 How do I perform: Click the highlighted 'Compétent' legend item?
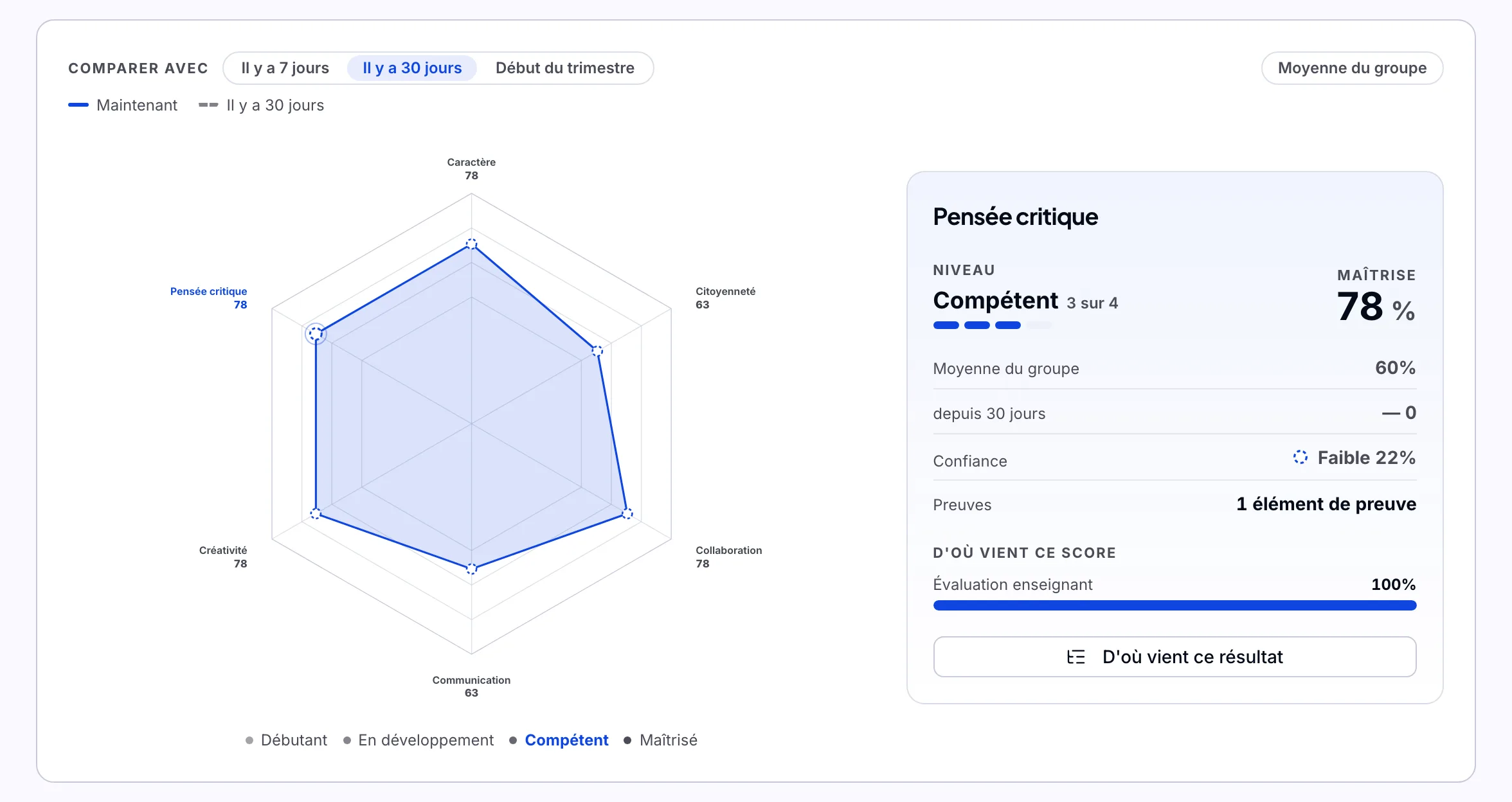[x=559, y=740]
